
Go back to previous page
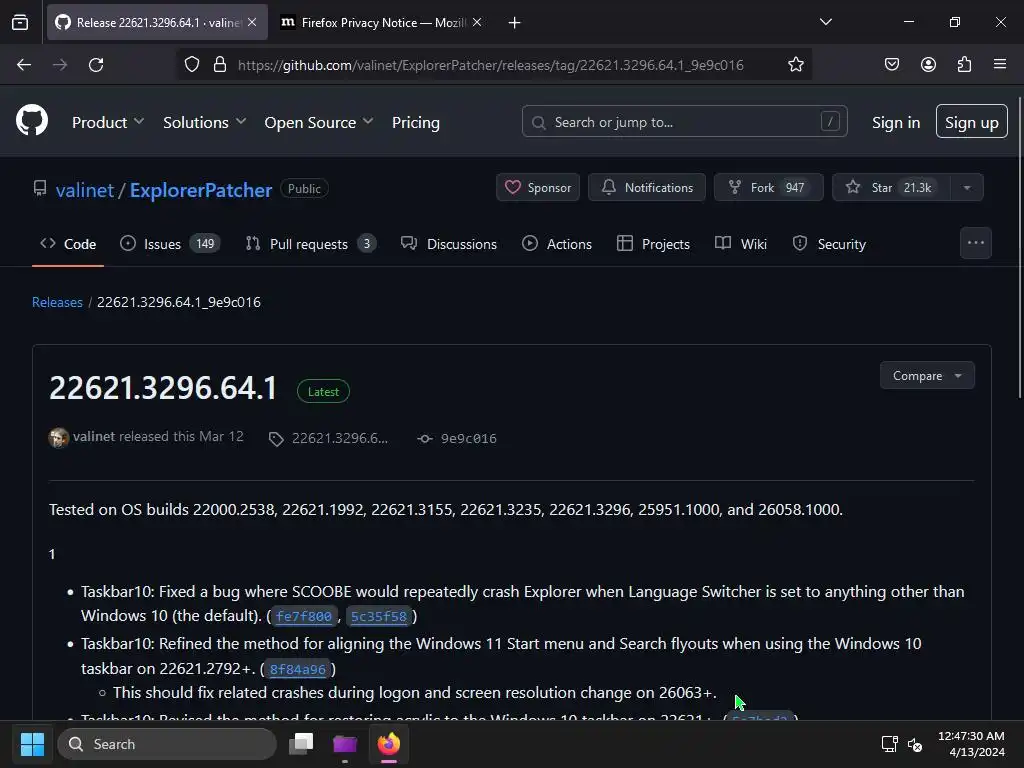[24, 65]
